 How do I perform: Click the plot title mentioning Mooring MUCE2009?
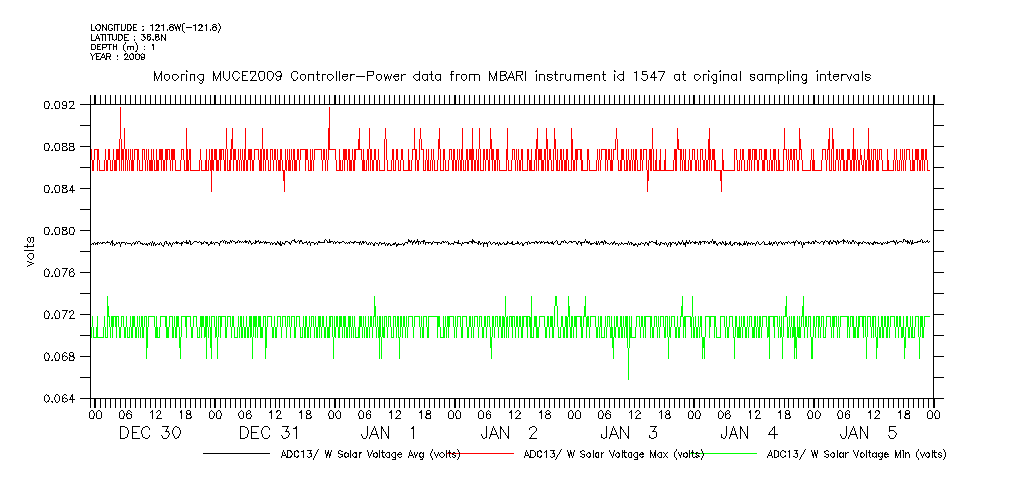tap(511, 76)
